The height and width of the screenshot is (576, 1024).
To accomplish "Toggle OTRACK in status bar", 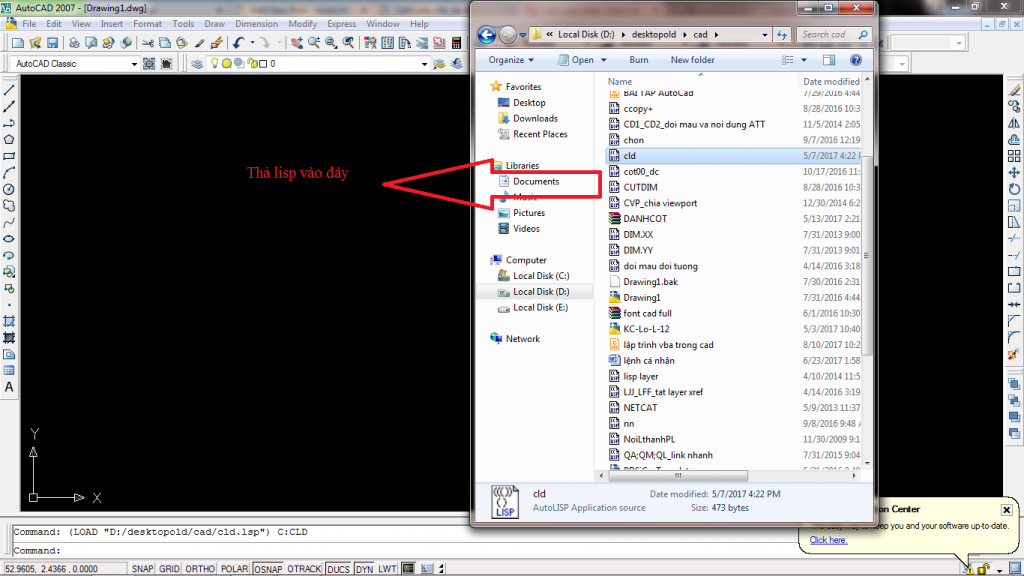I will [304, 569].
